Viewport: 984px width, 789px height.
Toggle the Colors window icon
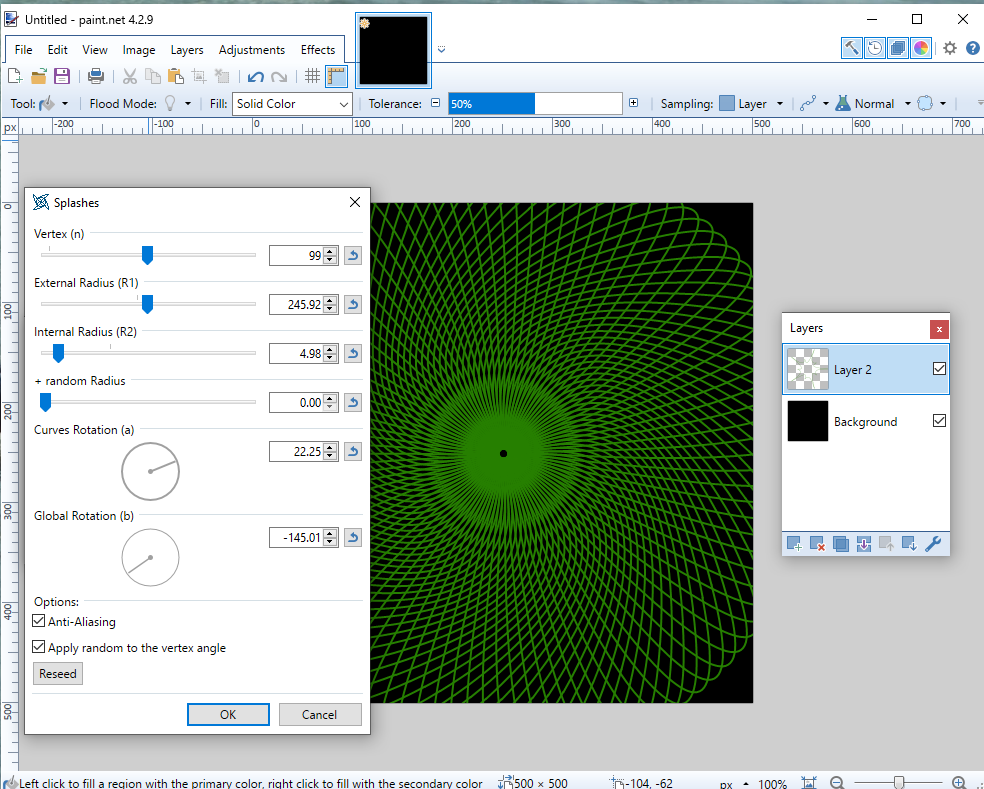click(x=921, y=48)
